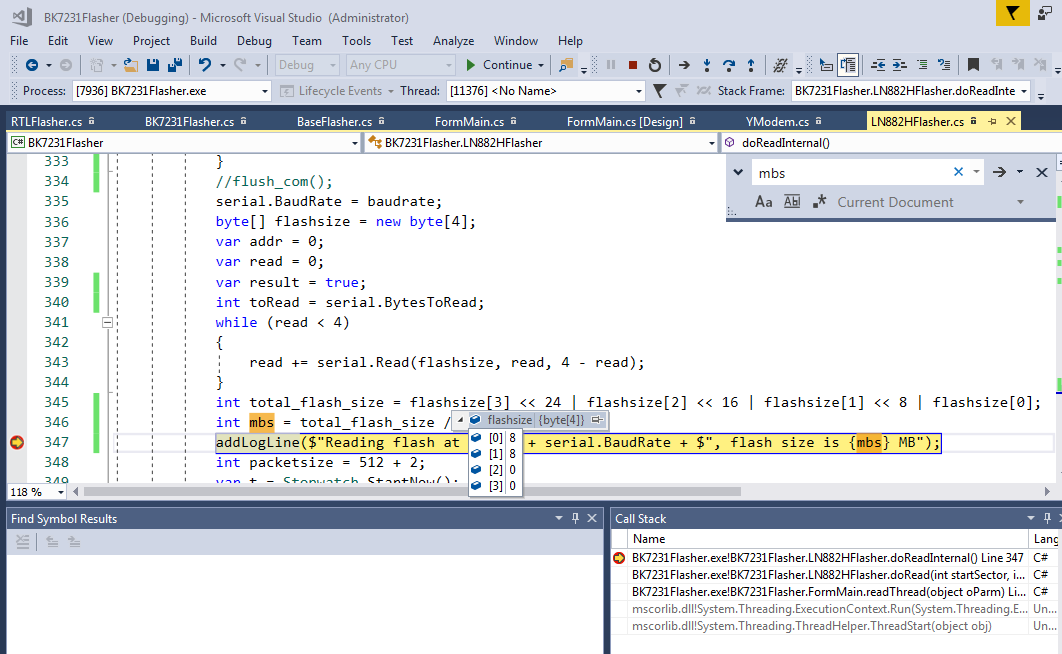Step Over the current statement
Viewport: 1062px width, 654px height.
click(x=729, y=65)
